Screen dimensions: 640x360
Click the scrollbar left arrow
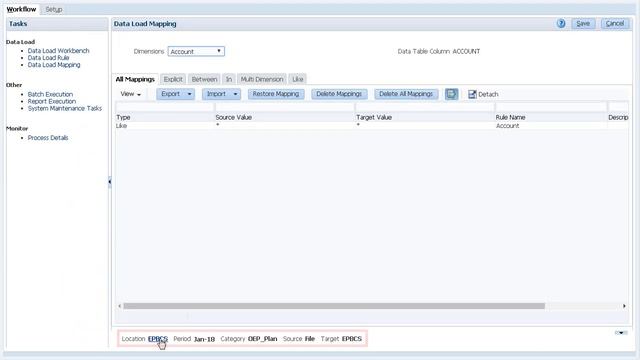point(120,306)
